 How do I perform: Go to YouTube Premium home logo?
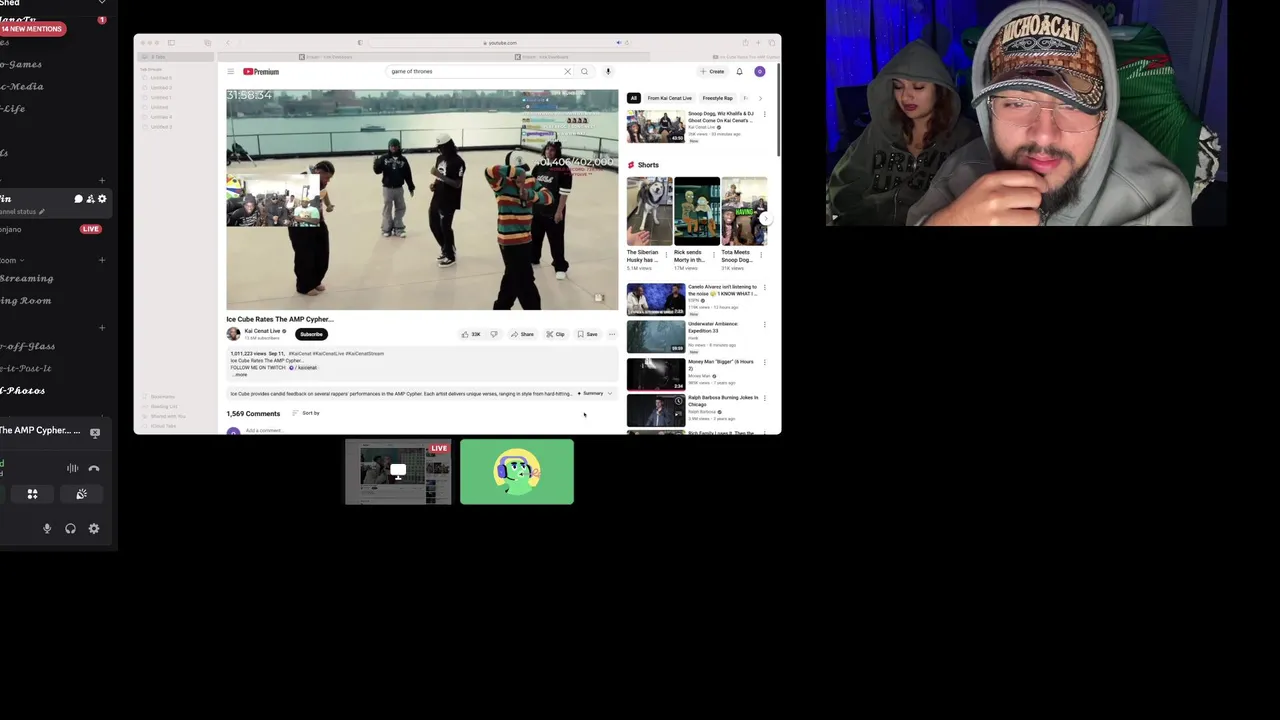click(x=261, y=71)
